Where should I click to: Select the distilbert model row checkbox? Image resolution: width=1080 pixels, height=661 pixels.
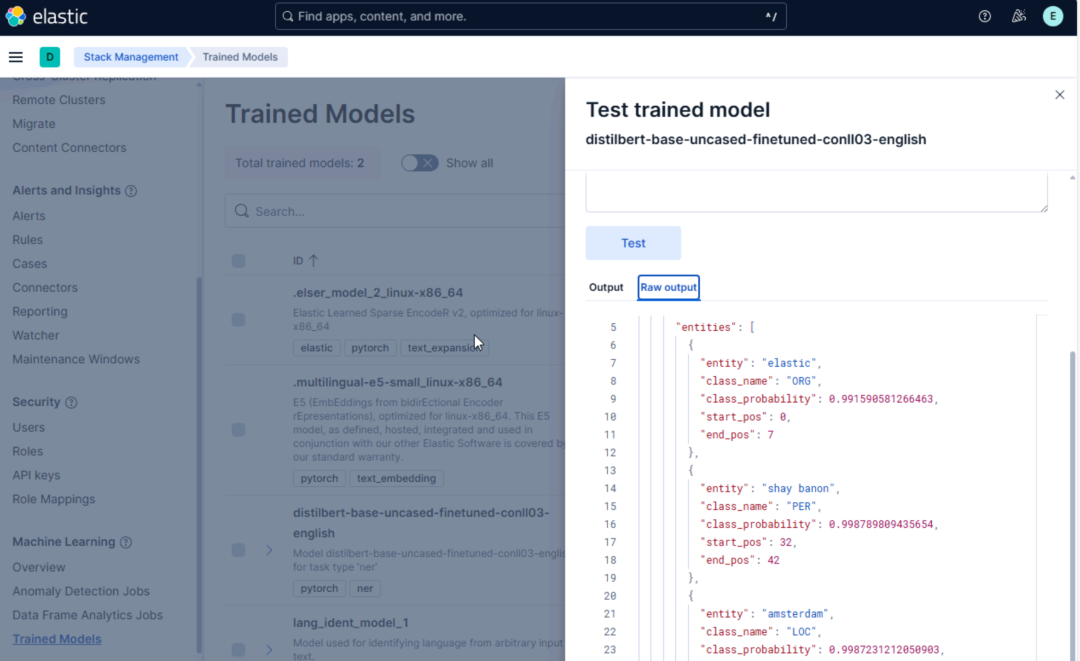pyautogui.click(x=238, y=550)
